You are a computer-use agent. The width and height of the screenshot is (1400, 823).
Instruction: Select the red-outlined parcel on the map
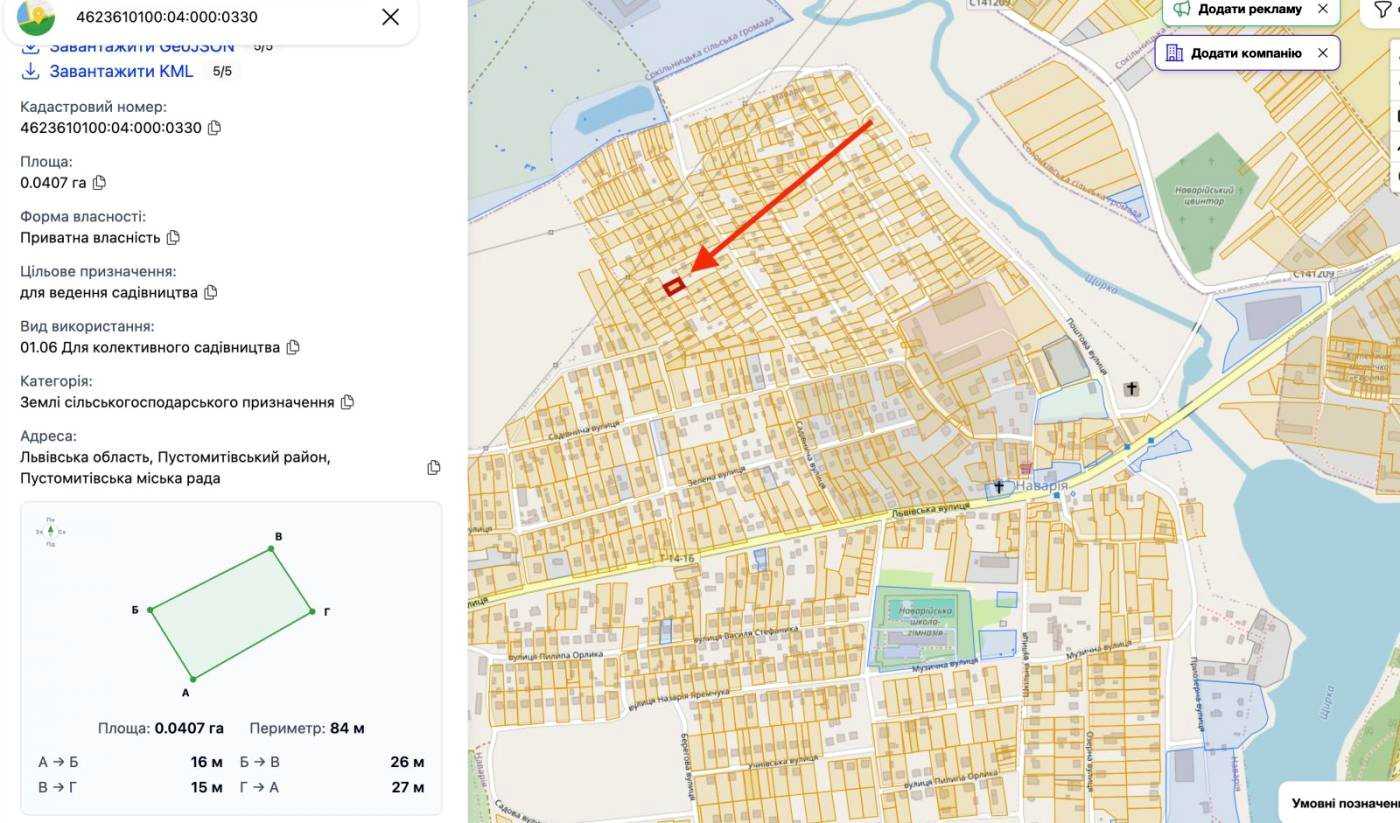coord(674,287)
